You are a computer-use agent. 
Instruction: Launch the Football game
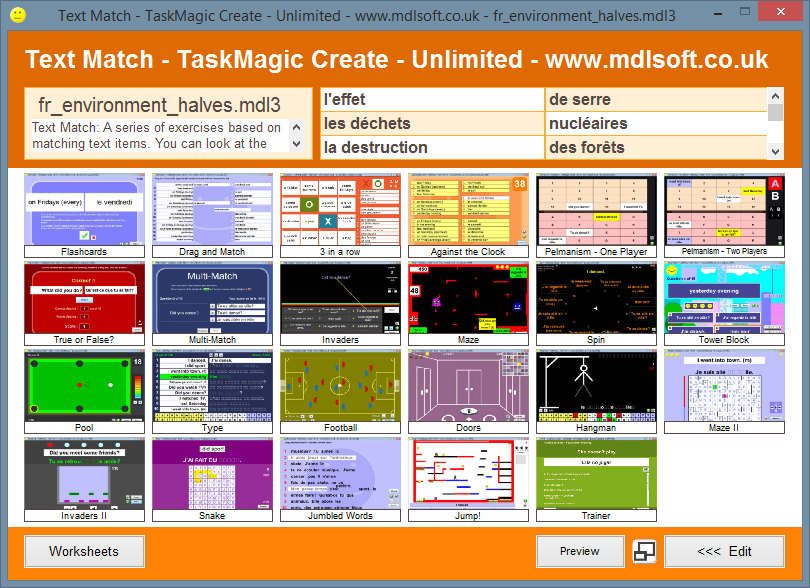340,392
